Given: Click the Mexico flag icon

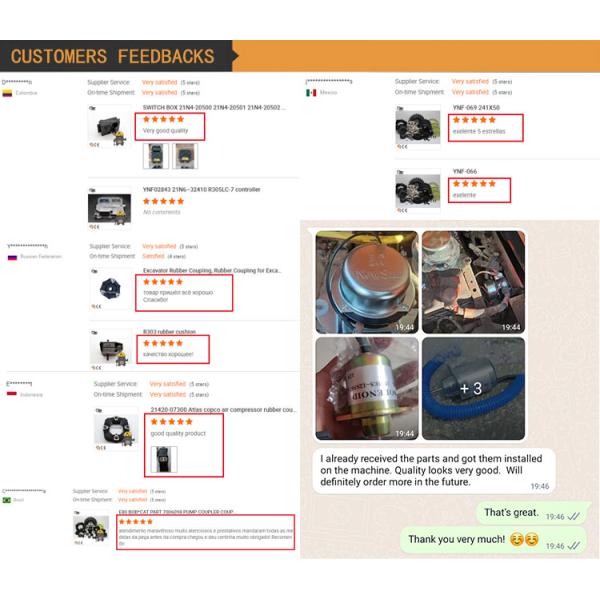Looking at the screenshot, I should [311, 93].
